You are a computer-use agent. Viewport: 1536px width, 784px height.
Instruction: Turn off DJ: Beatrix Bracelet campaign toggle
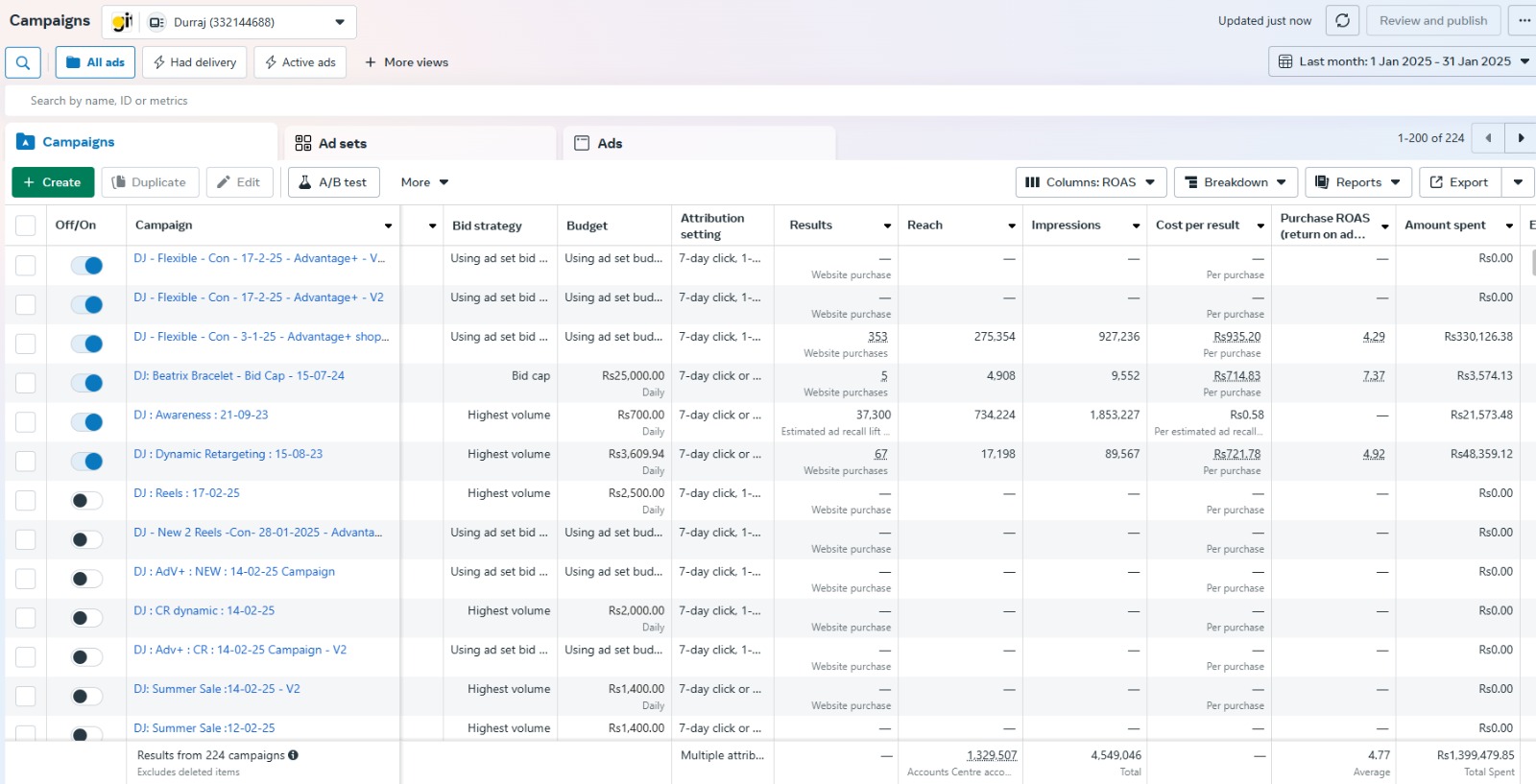point(87,383)
